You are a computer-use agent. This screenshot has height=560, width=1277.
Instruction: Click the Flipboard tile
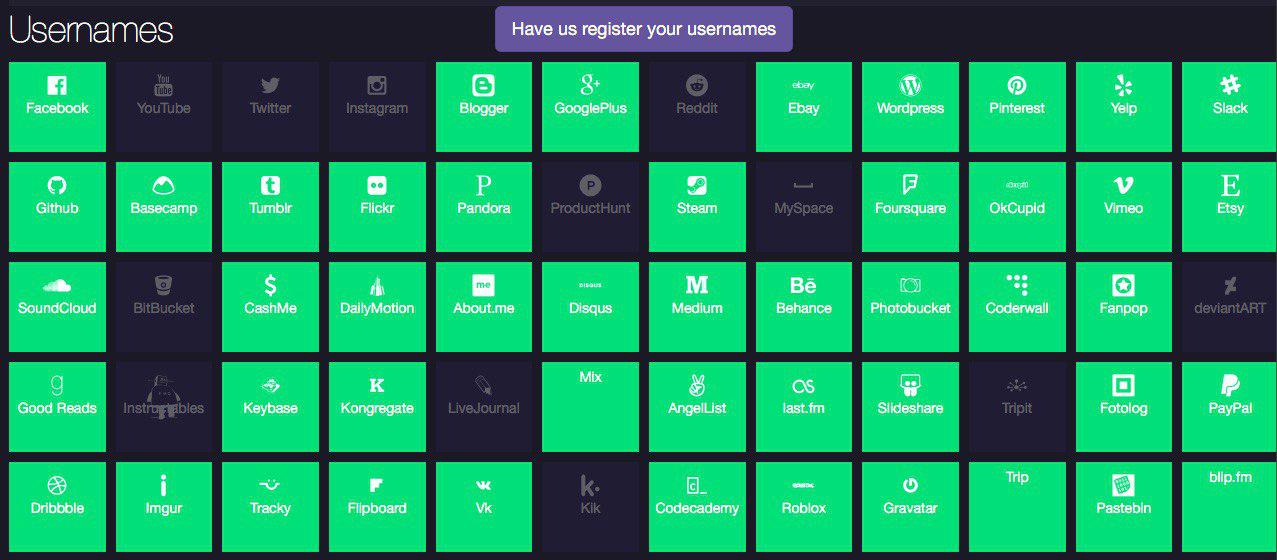click(377, 507)
